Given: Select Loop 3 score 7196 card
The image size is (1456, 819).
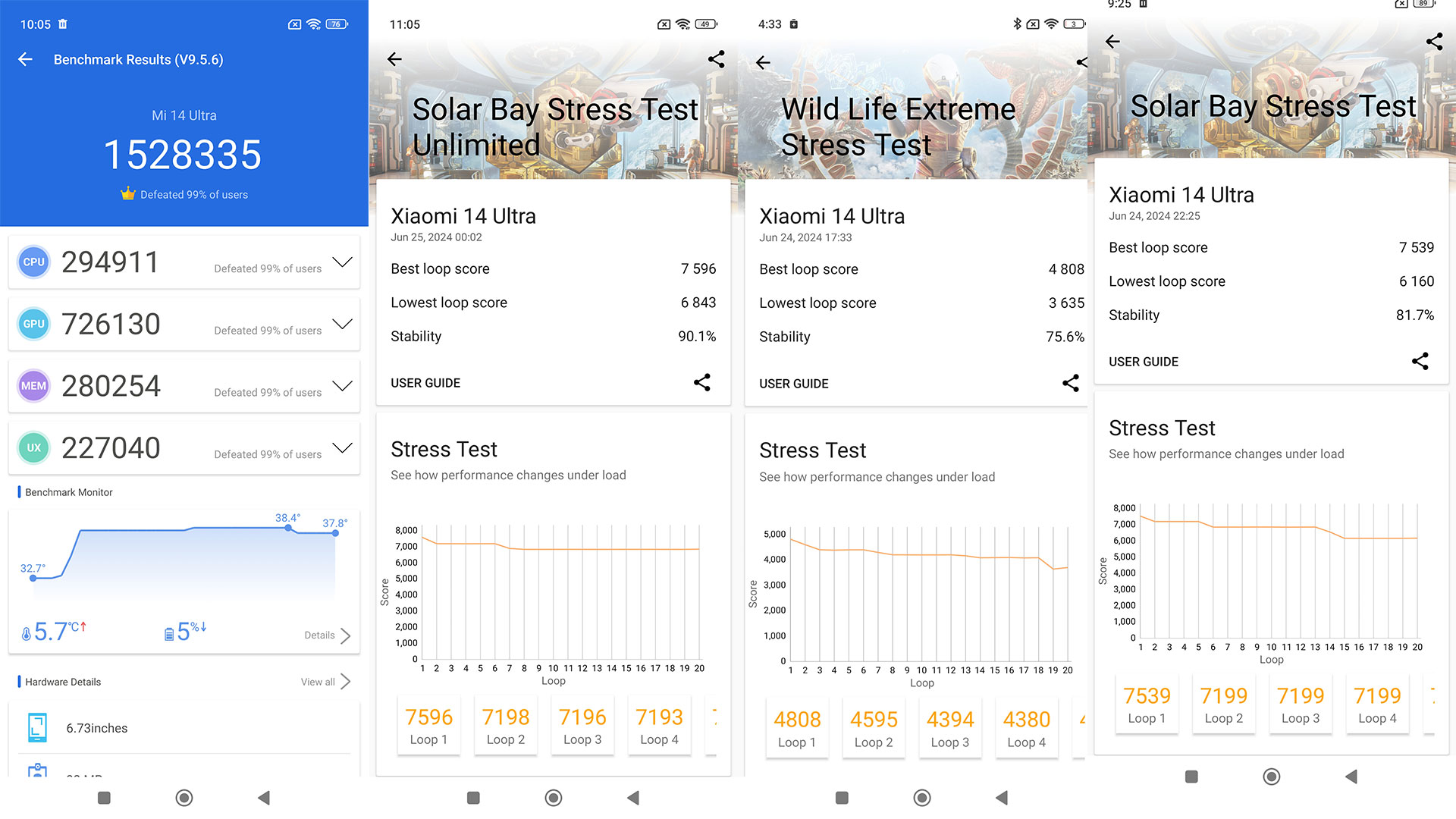Looking at the screenshot, I should tap(582, 726).
